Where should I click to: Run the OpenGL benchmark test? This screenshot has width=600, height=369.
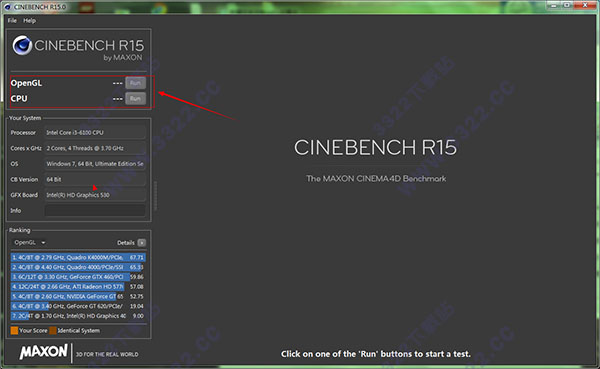coord(135,83)
